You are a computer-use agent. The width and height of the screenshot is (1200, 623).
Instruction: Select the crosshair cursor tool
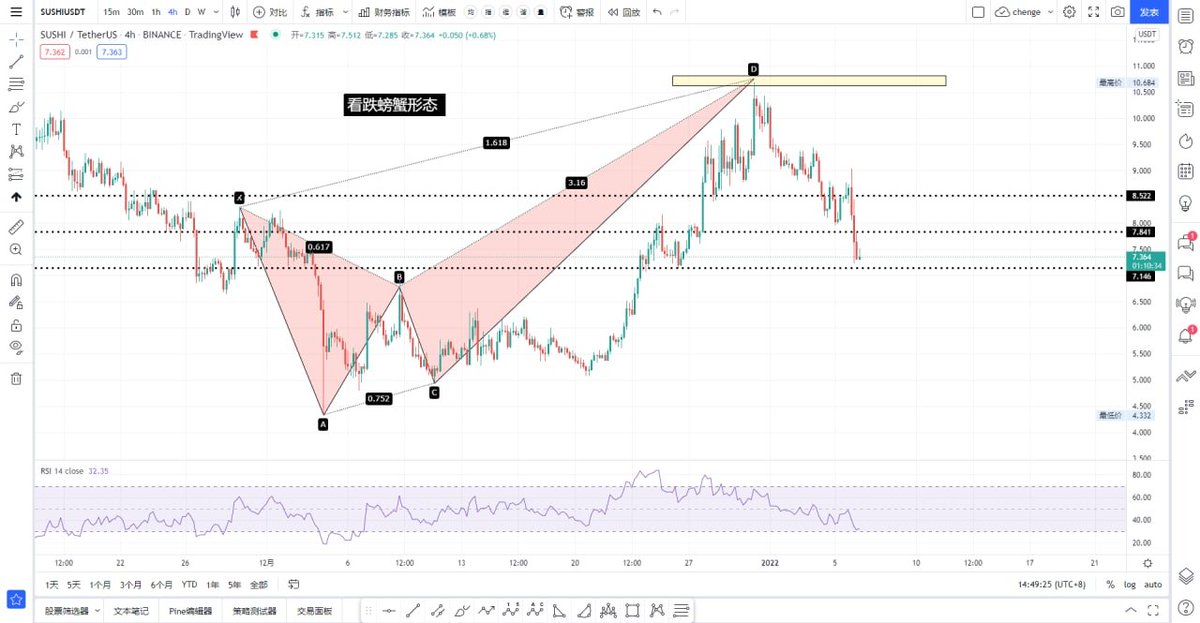[16, 39]
